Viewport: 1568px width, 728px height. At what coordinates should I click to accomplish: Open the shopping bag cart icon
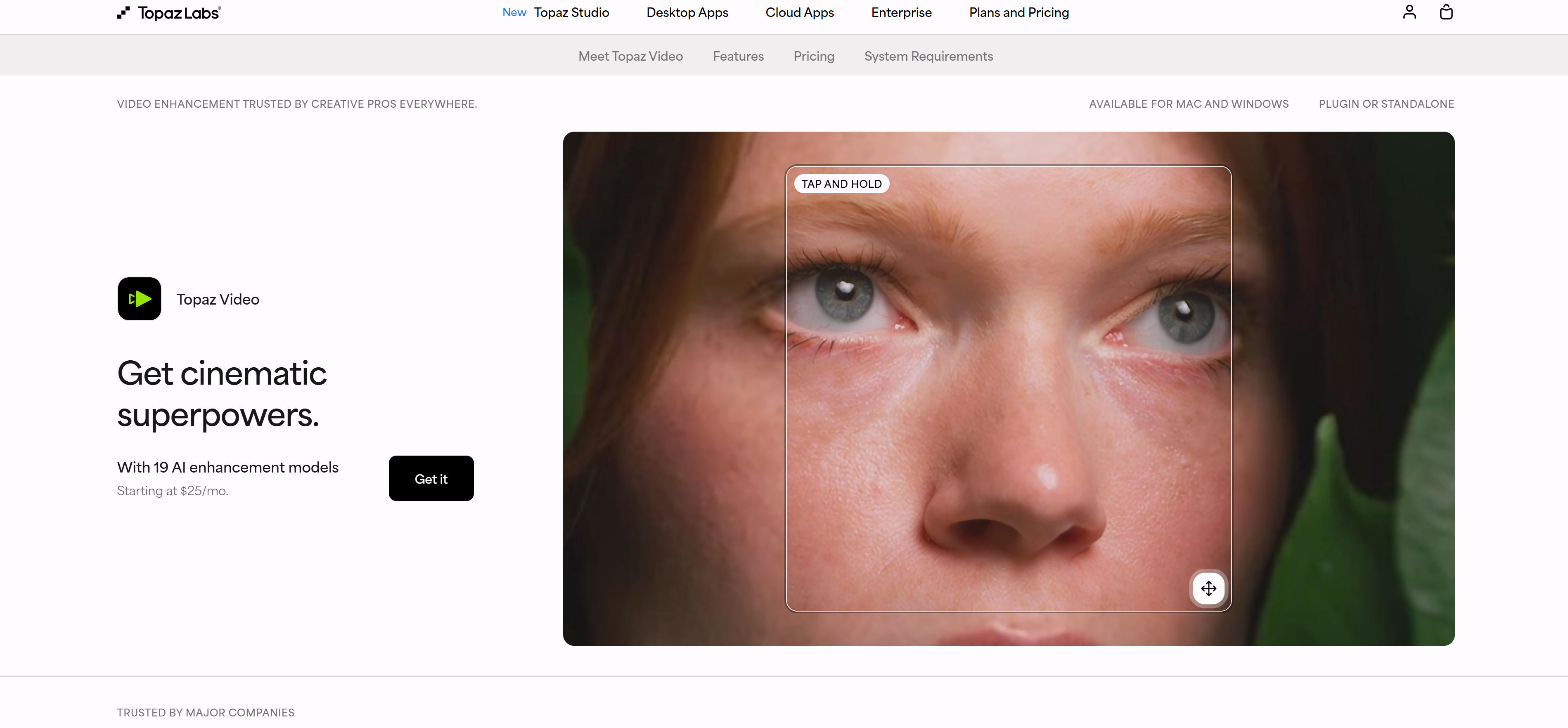click(x=1446, y=12)
